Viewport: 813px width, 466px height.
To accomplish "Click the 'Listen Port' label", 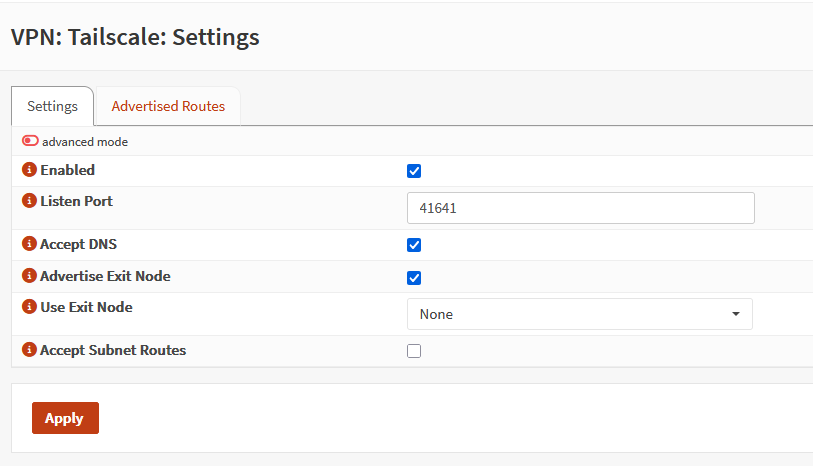I will point(77,201).
